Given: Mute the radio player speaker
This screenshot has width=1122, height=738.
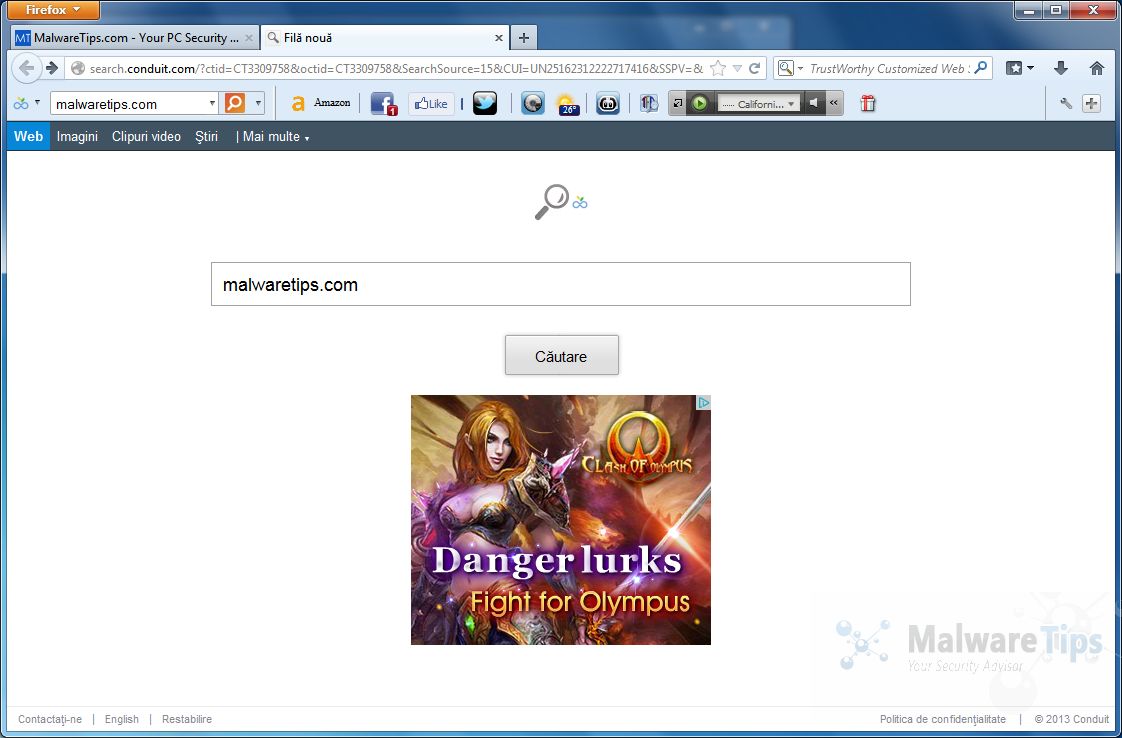Looking at the screenshot, I should tap(814, 104).
